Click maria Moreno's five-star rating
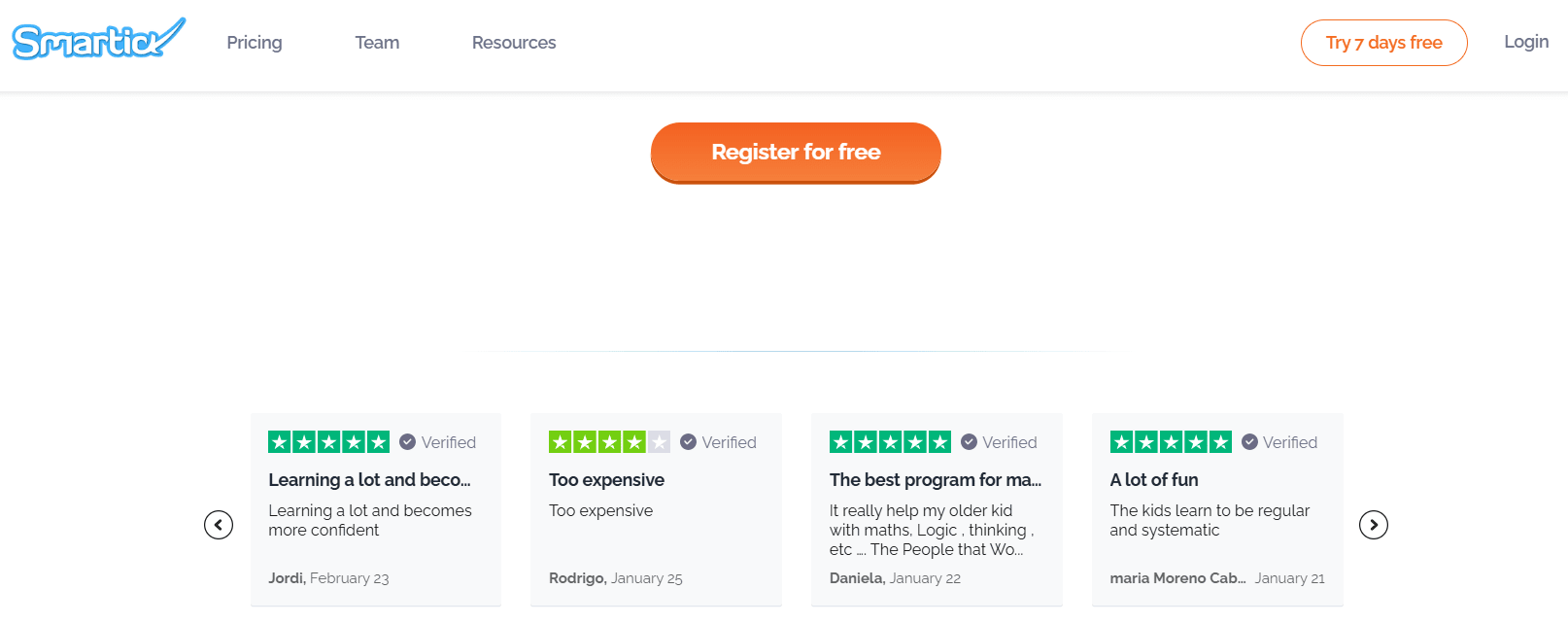This screenshot has width=1568, height=624. pyautogui.click(x=1171, y=442)
